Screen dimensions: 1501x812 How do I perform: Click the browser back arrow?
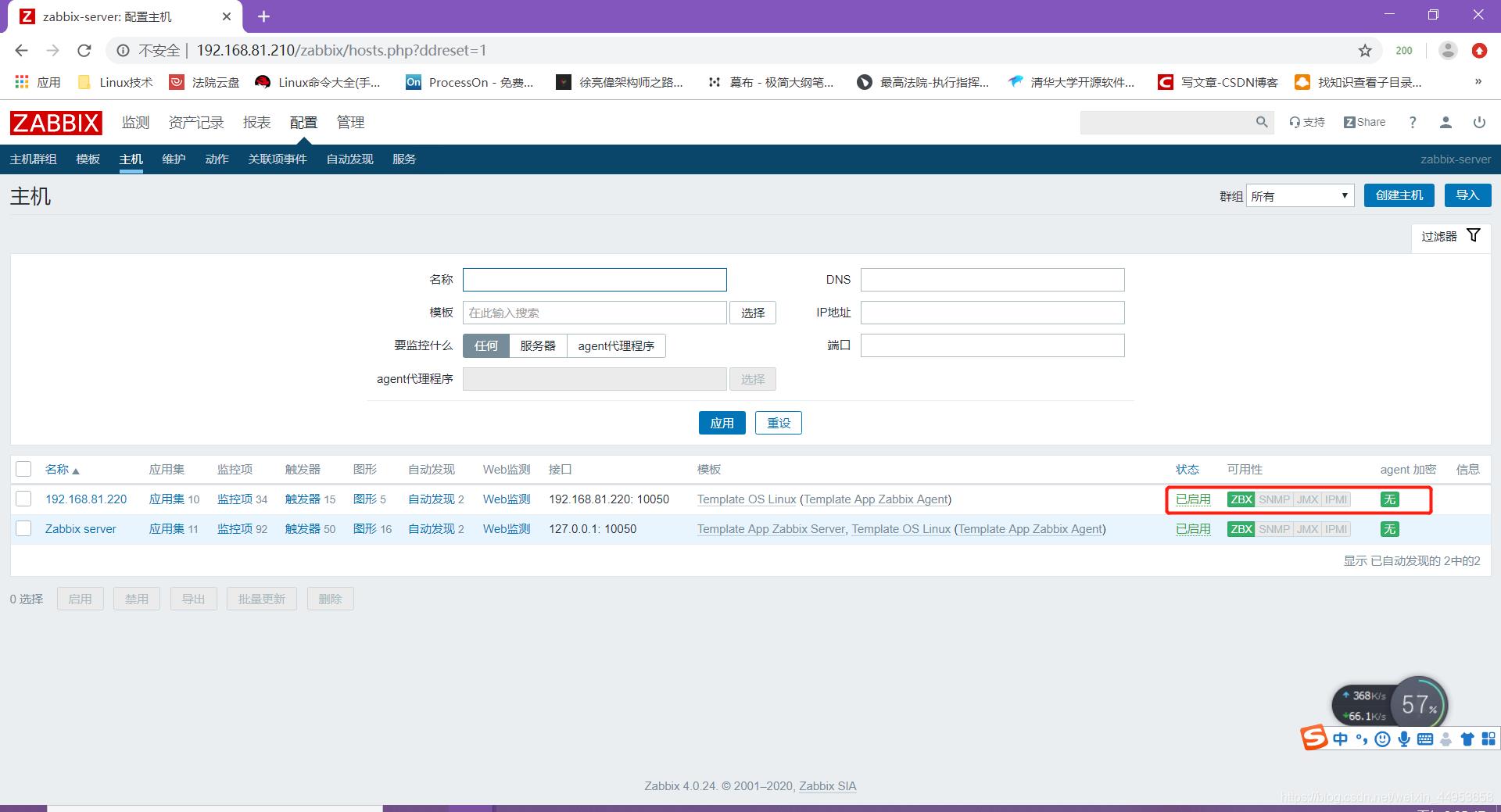click(21, 50)
